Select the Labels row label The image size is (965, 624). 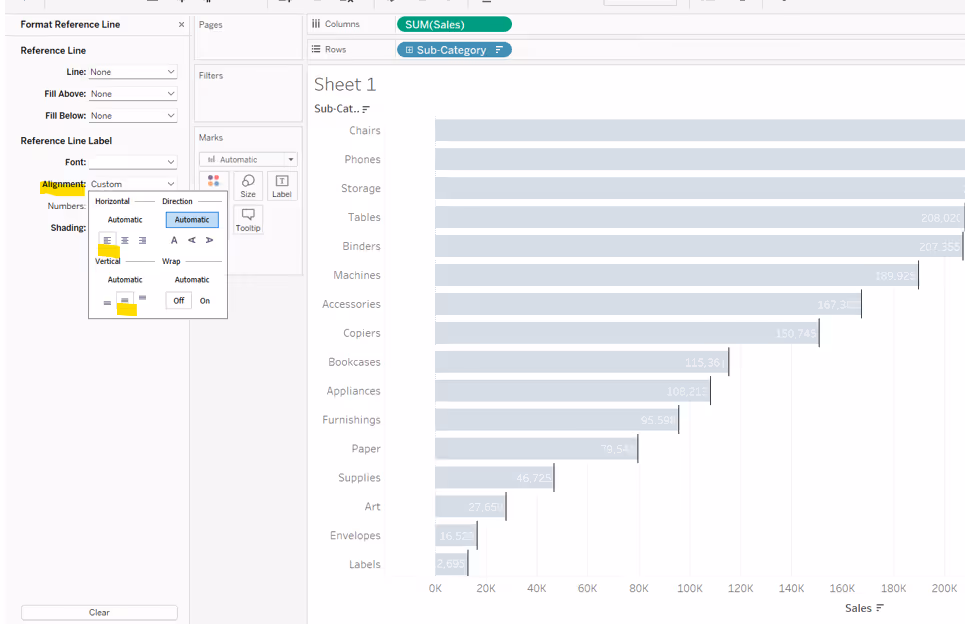[365, 564]
